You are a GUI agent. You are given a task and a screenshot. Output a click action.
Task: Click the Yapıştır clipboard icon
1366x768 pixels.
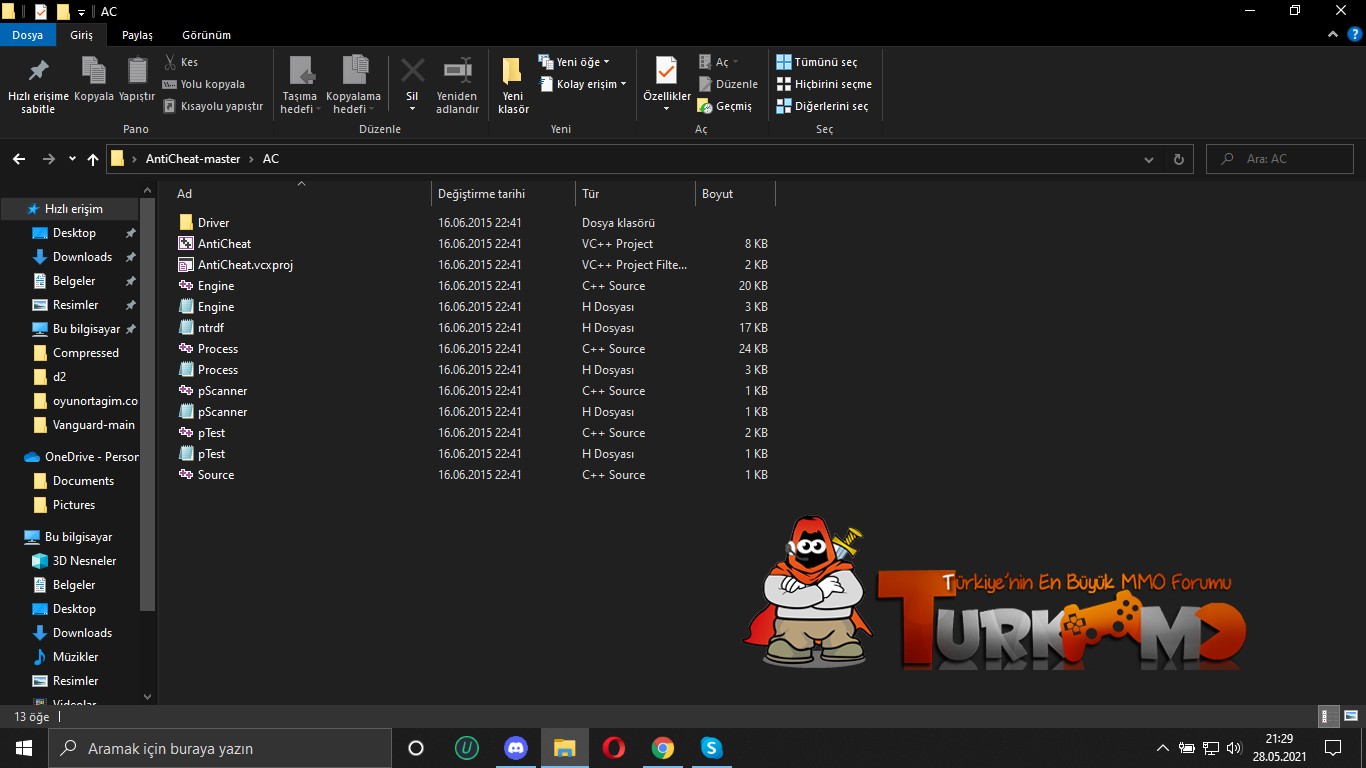(x=137, y=71)
